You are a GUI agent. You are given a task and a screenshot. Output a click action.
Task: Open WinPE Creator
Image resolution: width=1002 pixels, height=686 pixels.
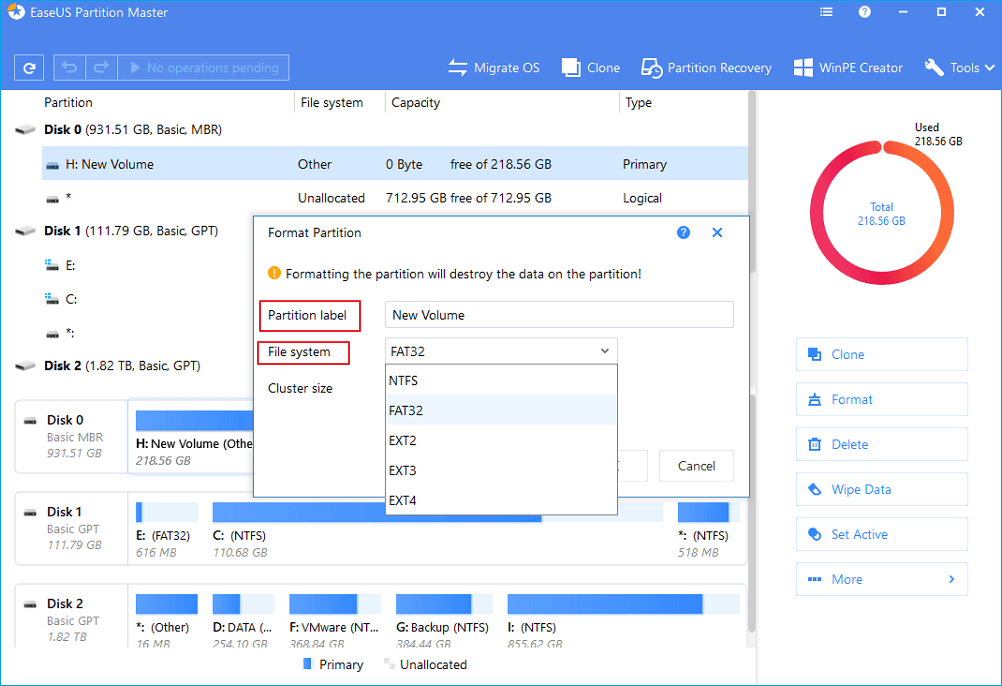[x=848, y=68]
